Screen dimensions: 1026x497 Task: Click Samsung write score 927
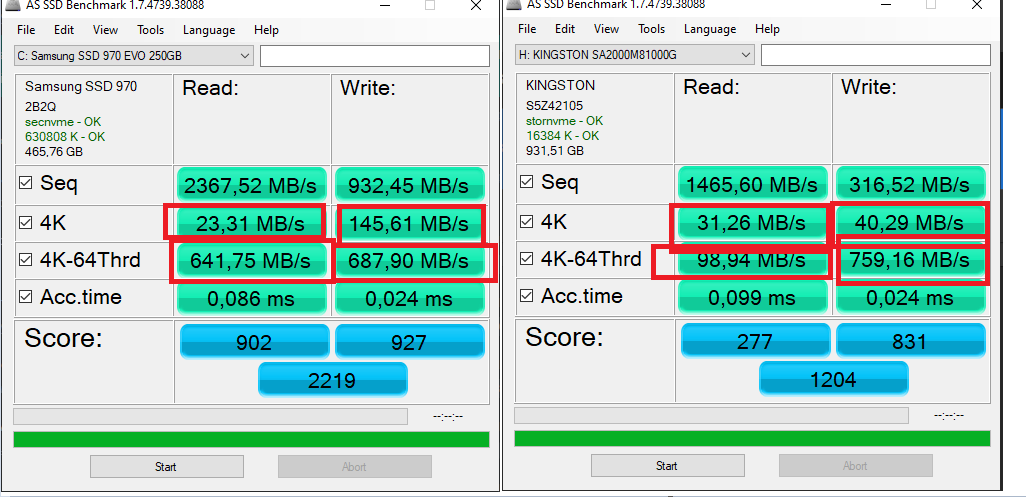coord(410,341)
